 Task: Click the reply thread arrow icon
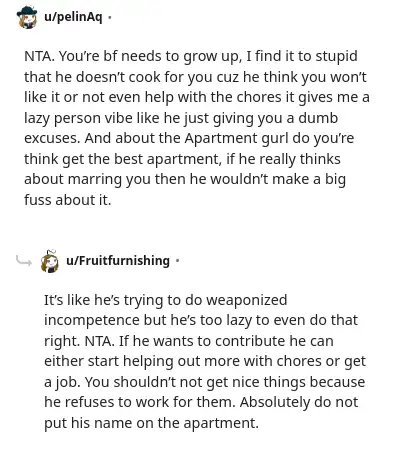pos(24,261)
